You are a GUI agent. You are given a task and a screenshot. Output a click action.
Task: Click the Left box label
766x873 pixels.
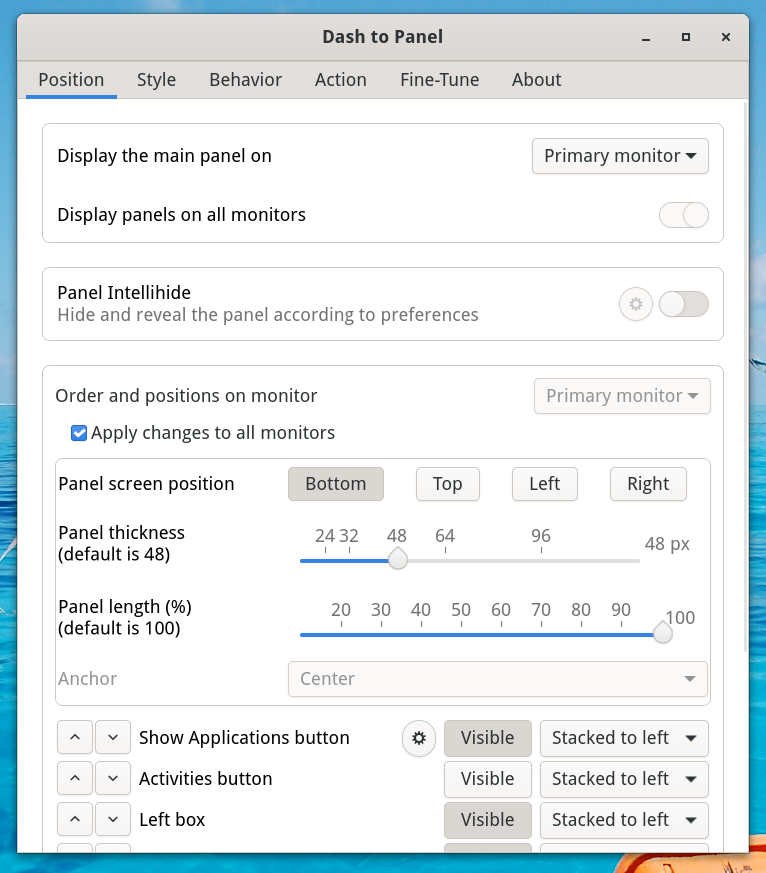tap(172, 820)
